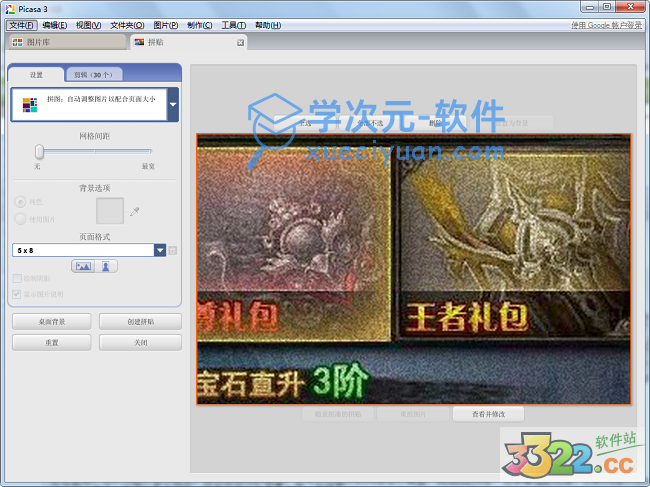The width and height of the screenshot is (650, 487).
Task: Open the 帮助(H) menu
Action: pos(268,25)
